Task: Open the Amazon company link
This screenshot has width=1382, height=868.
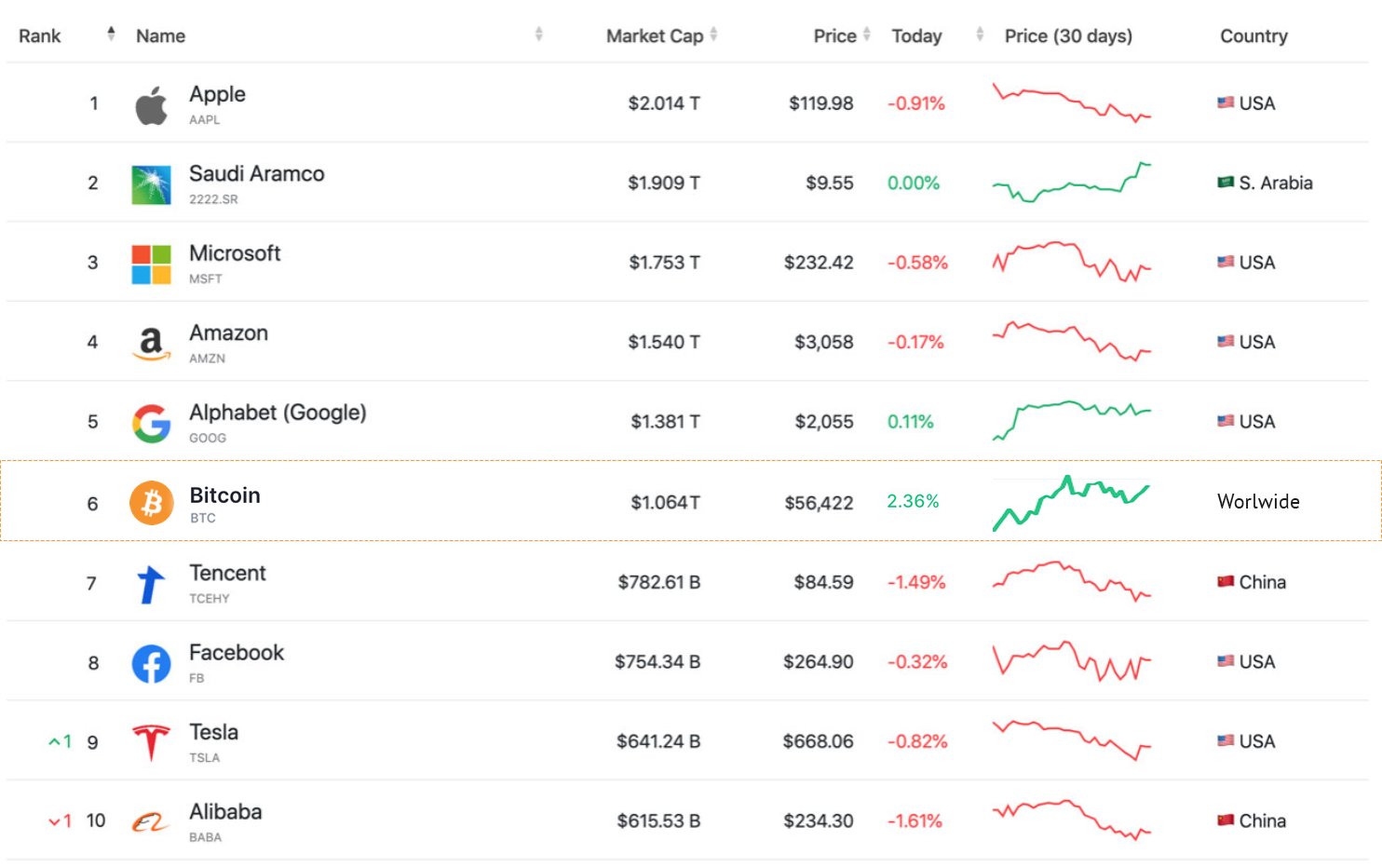Action: click(228, 332)
